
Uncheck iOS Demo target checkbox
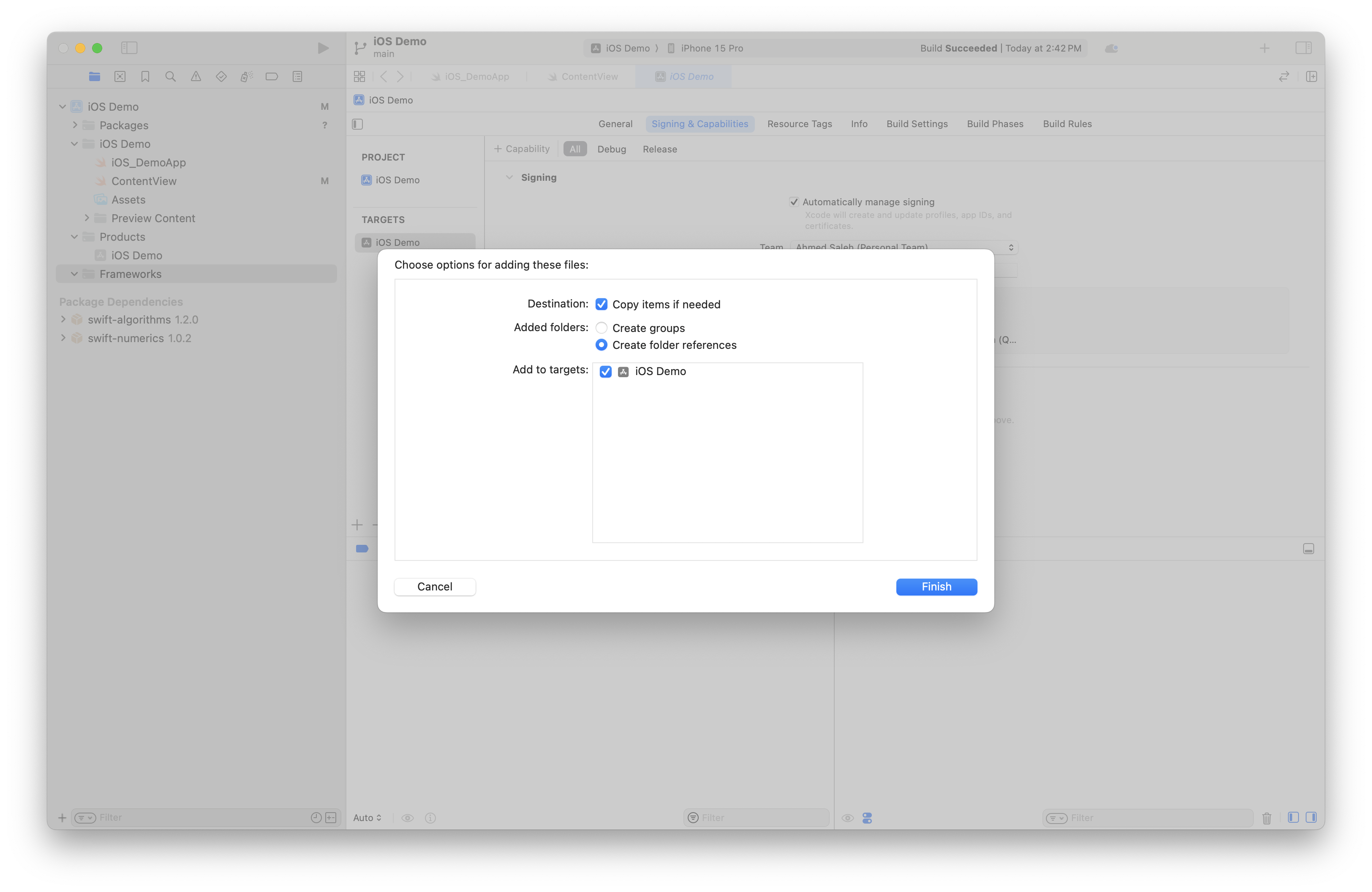(605, 372)
